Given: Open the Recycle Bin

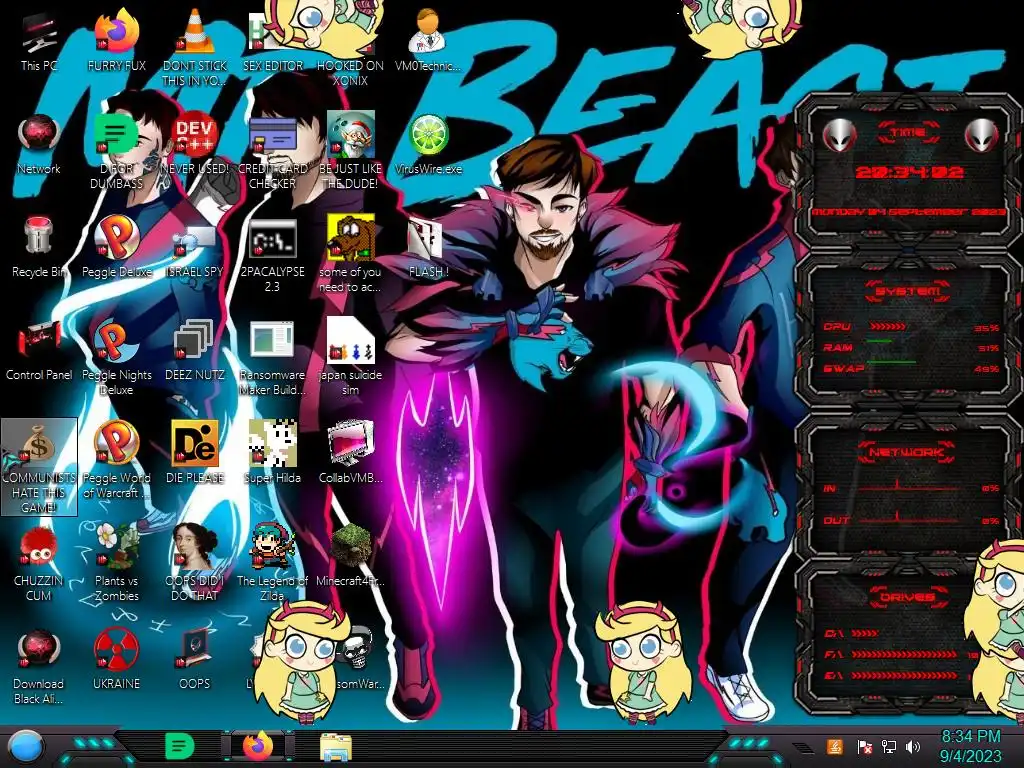Looking at the screenshot, I should pos(39,247).
